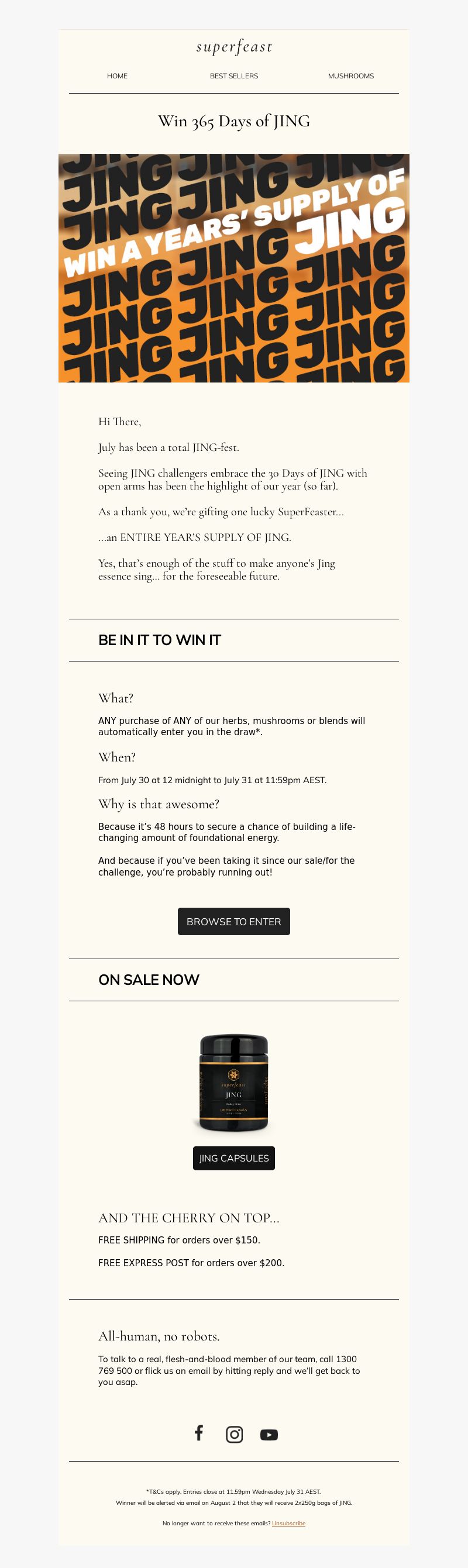Image resolution: width=468 pixels, height=1568 pixels.
Task: Open the Instagram social icon
Action: [x=235, y=1434]
